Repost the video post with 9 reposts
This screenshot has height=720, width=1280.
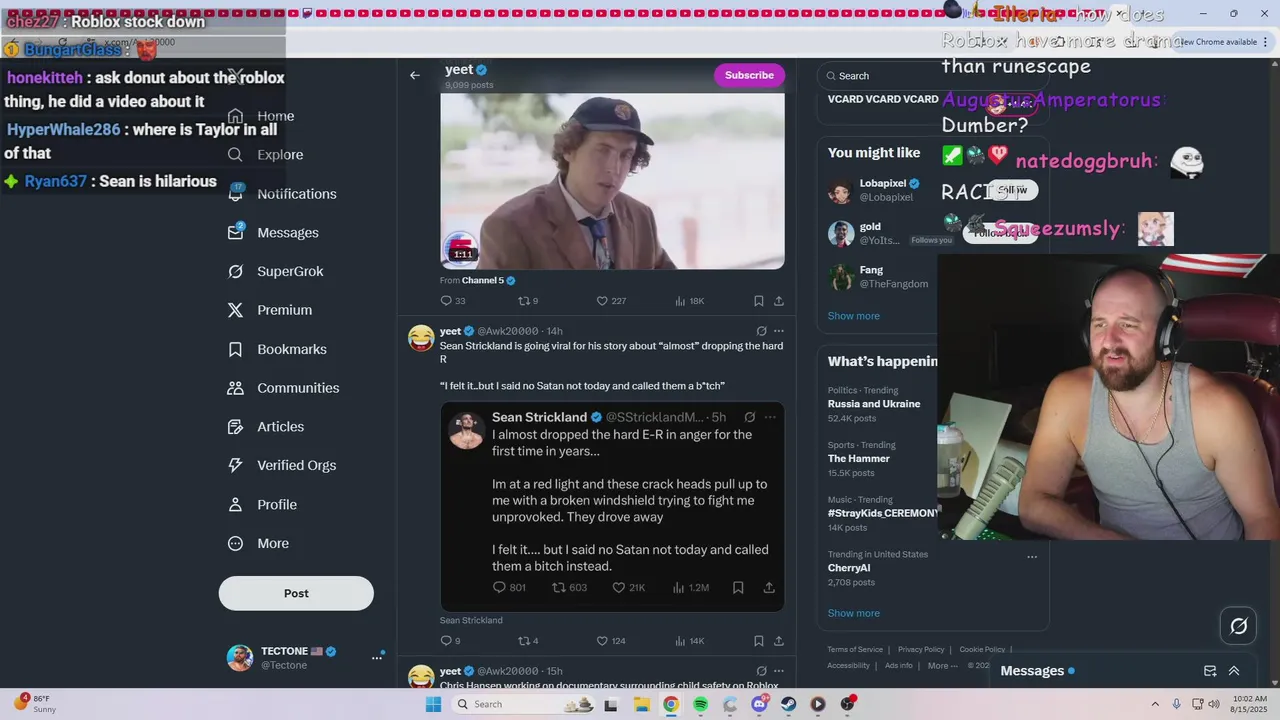point(527,301)
